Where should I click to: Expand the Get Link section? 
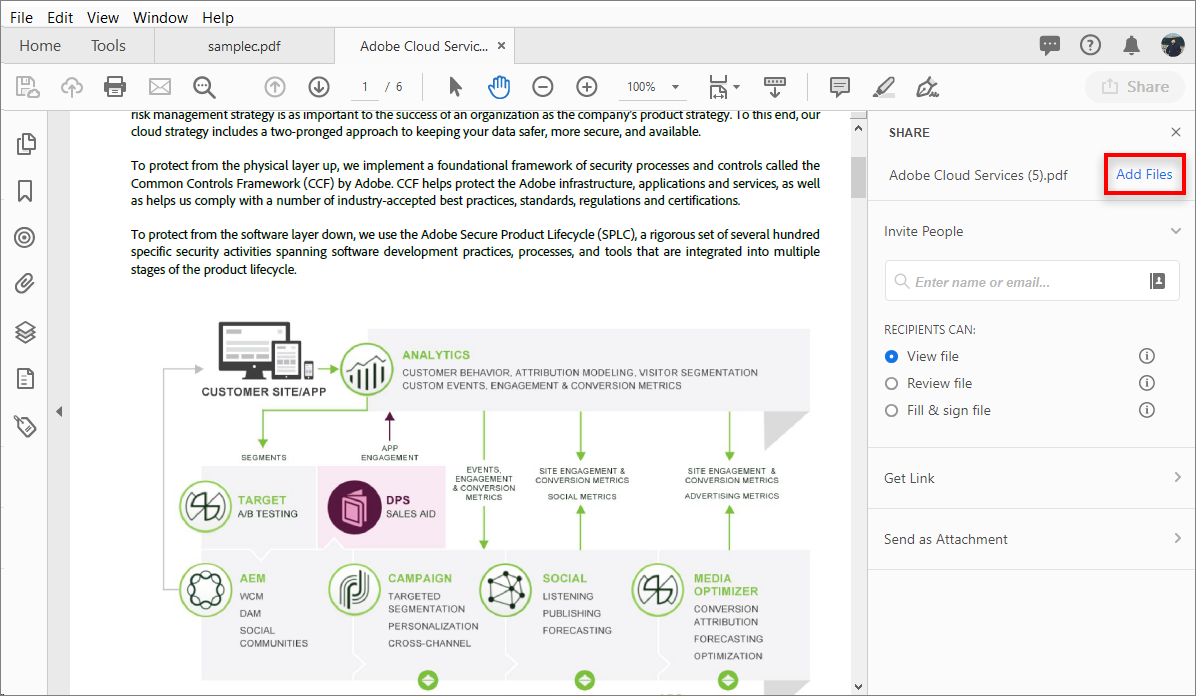click(1178, 478)
